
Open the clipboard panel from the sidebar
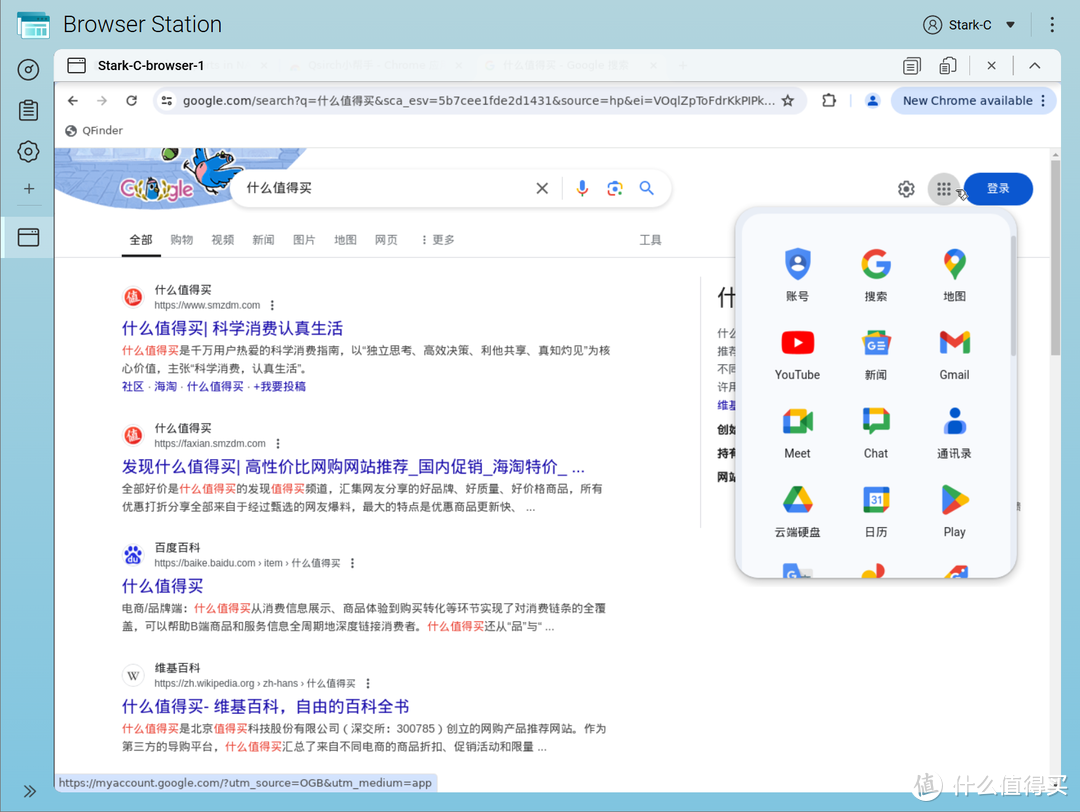point(28,110)
